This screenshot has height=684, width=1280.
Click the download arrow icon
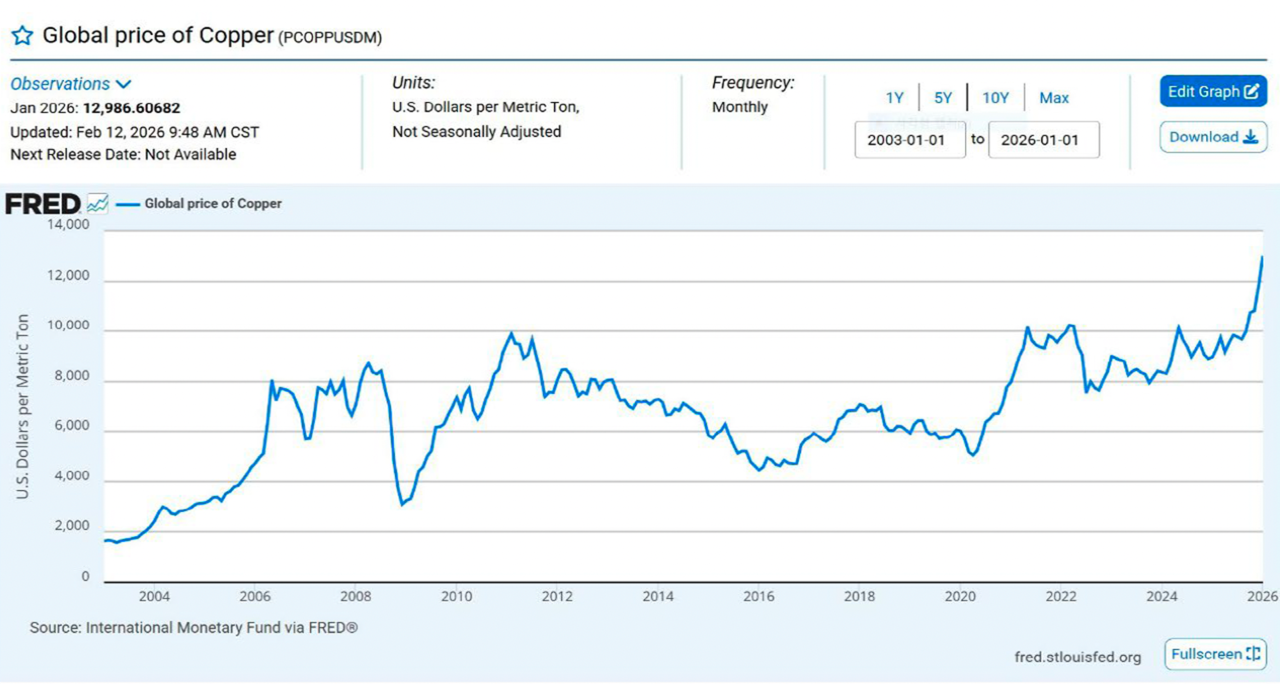(x=1250, y=137)
